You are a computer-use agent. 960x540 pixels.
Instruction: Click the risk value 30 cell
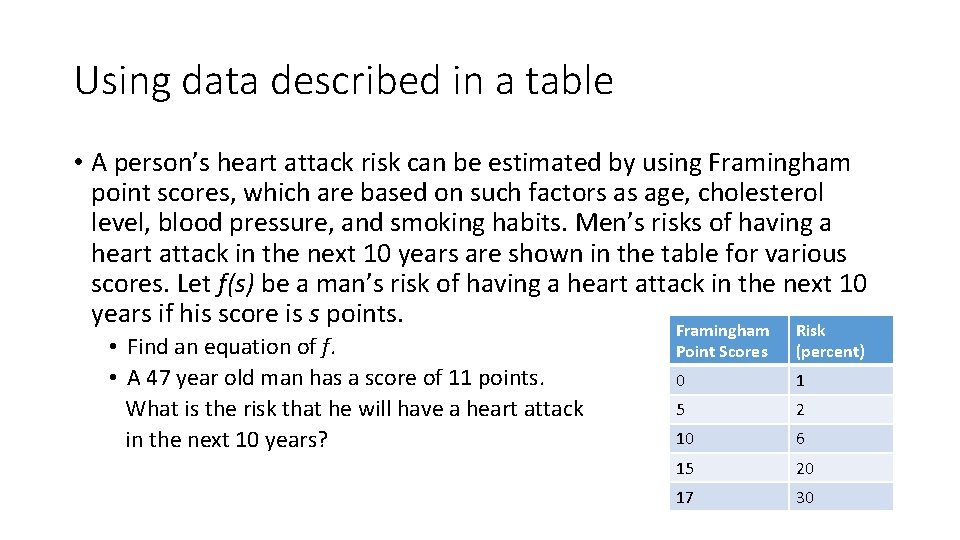(841, 497)
